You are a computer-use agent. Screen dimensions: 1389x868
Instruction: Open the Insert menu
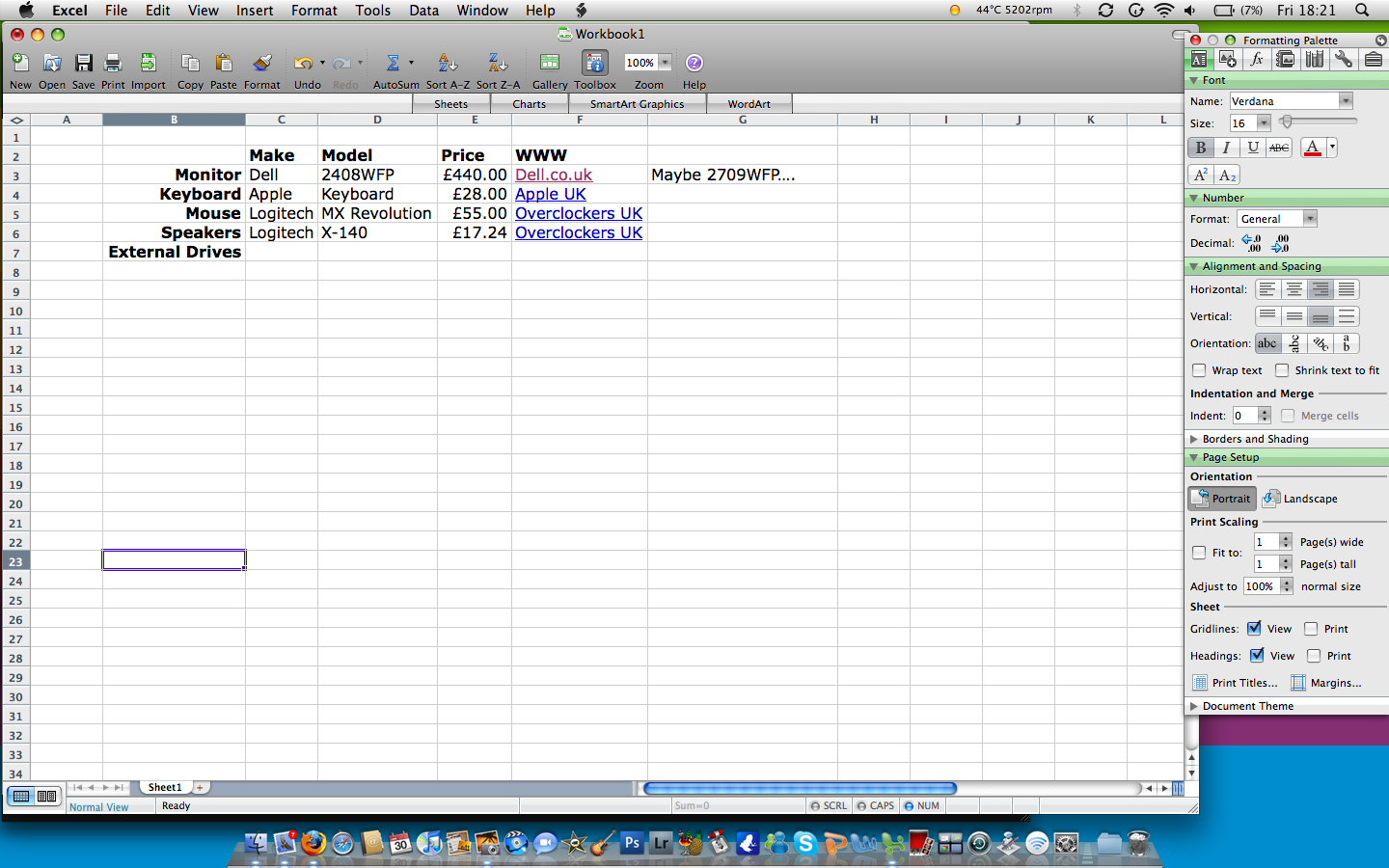255,11
